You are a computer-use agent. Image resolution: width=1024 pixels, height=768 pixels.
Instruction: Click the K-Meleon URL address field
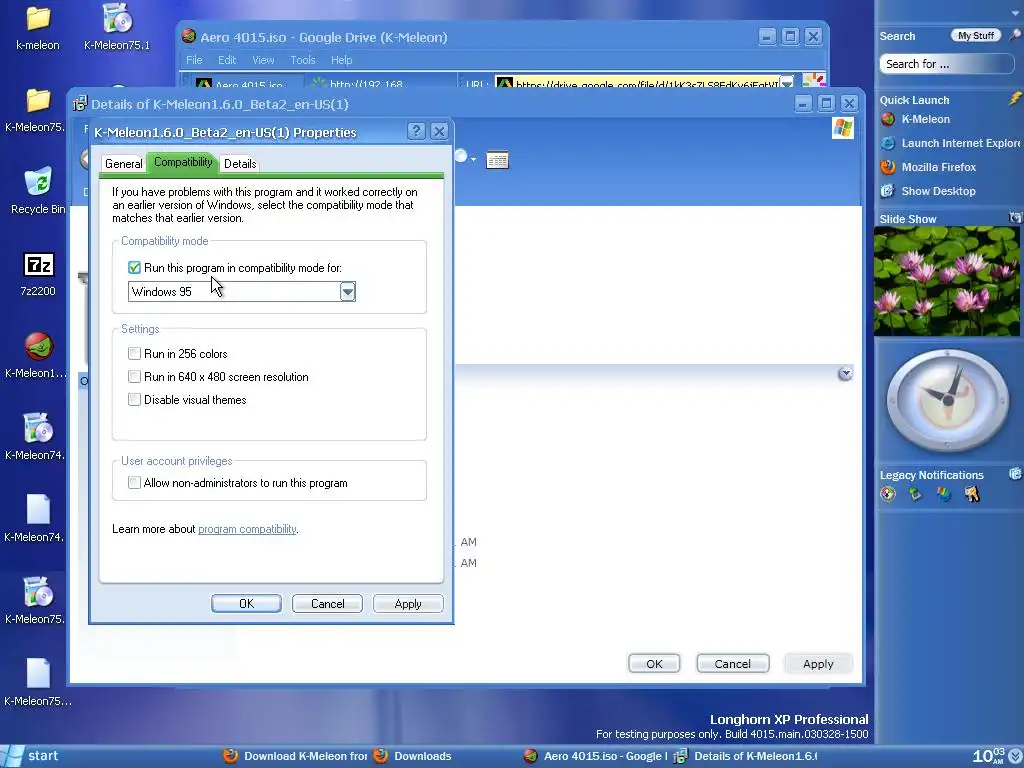coord(637,84)
